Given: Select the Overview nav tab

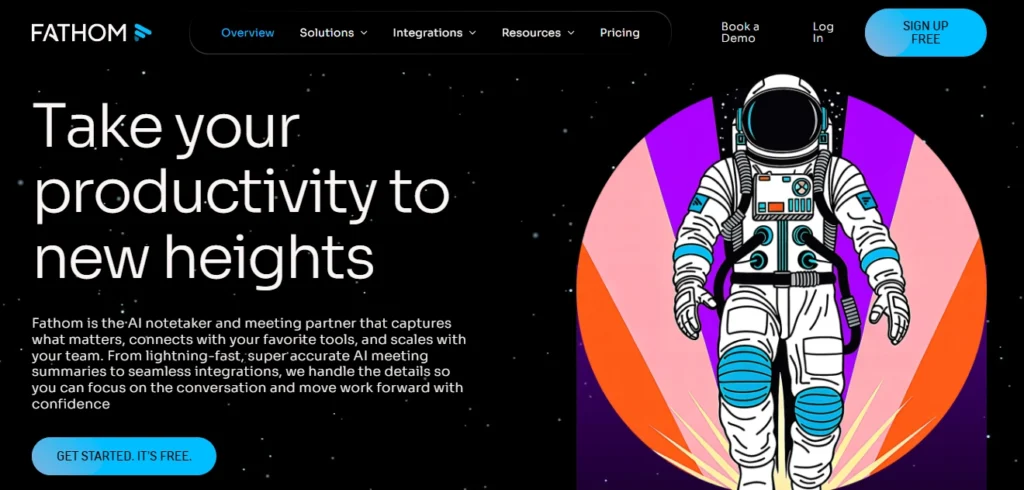Looking at the screenshot, I should point(247,33).
